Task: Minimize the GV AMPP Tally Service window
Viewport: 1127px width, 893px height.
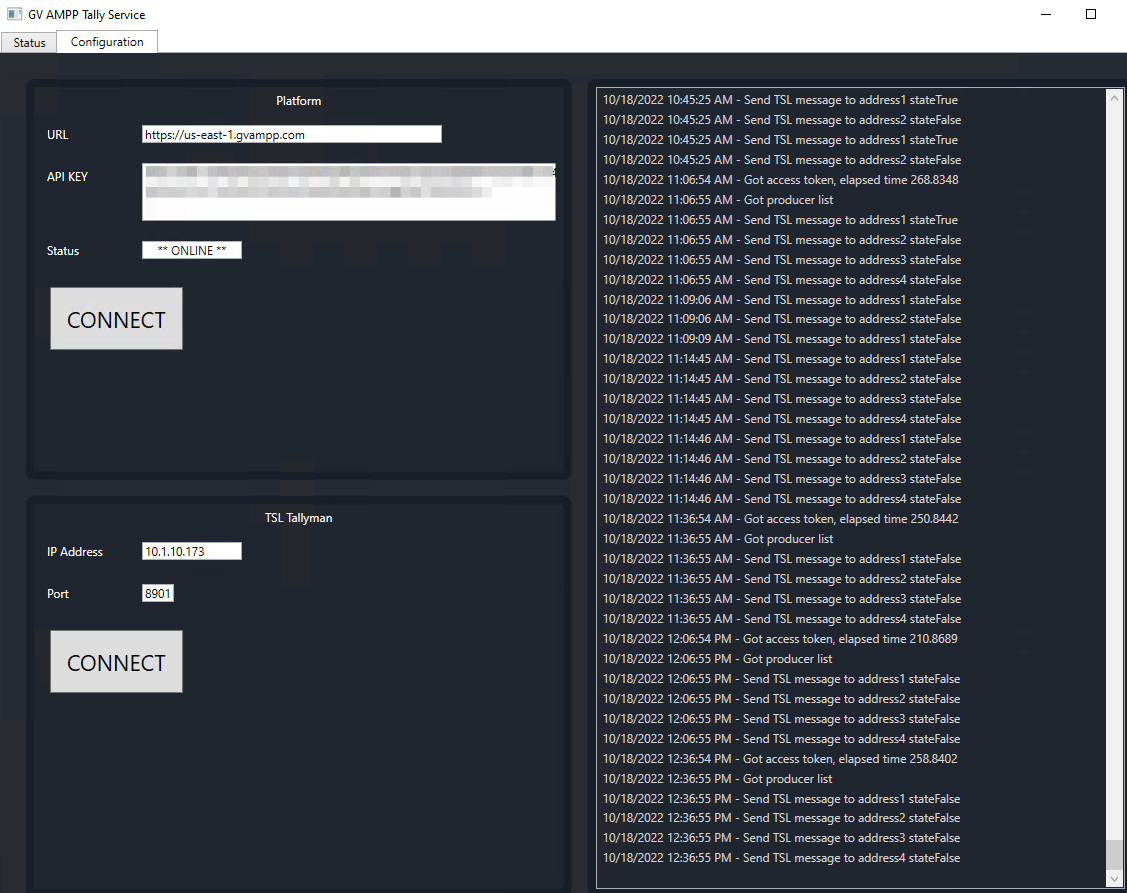Action: pyautogui.click(x=1046, y=14)
